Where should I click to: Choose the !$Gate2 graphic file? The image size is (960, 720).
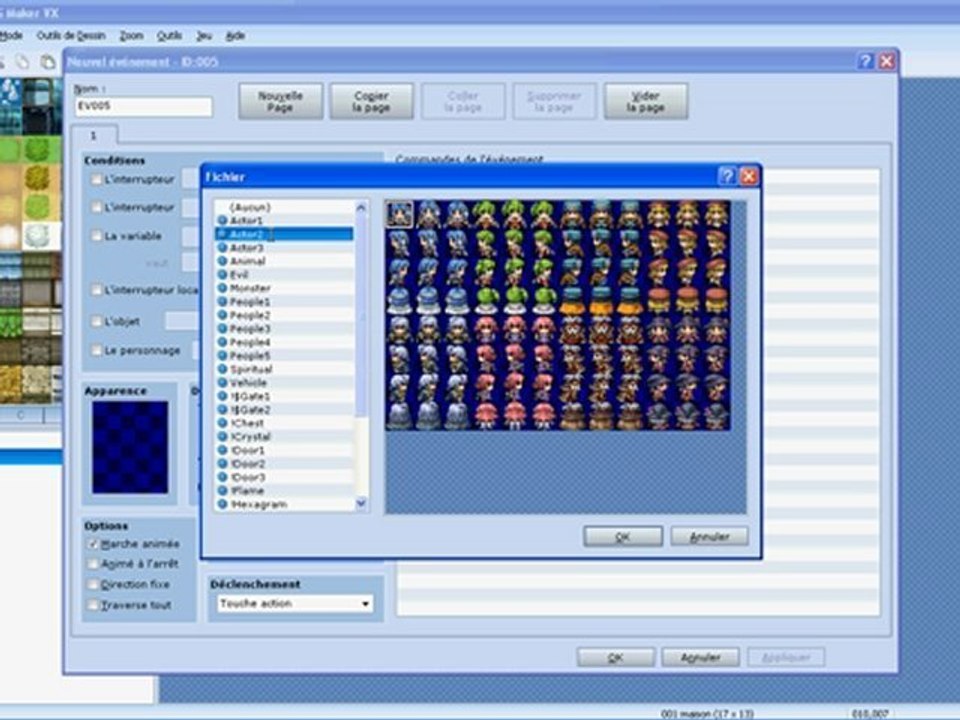coord(284,409)
